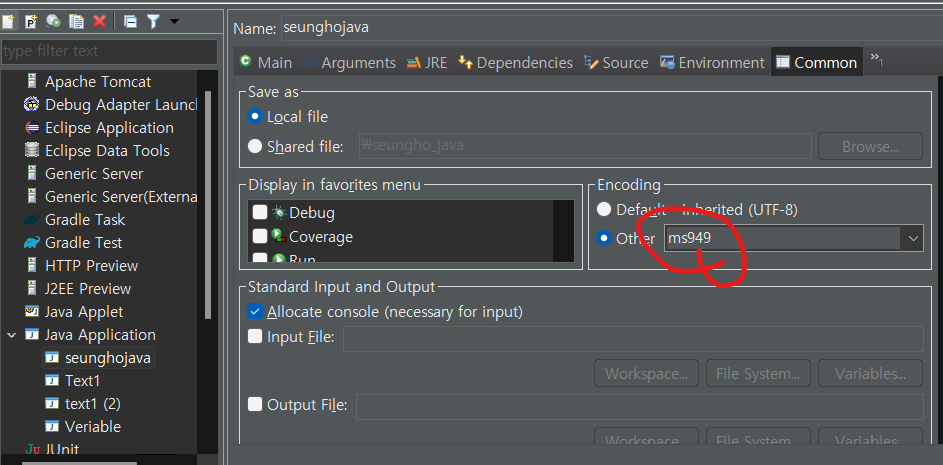The height and width of the screenshot is (465, 943).
Task: Click the Java Applet icon
Action: click(32, 312)
